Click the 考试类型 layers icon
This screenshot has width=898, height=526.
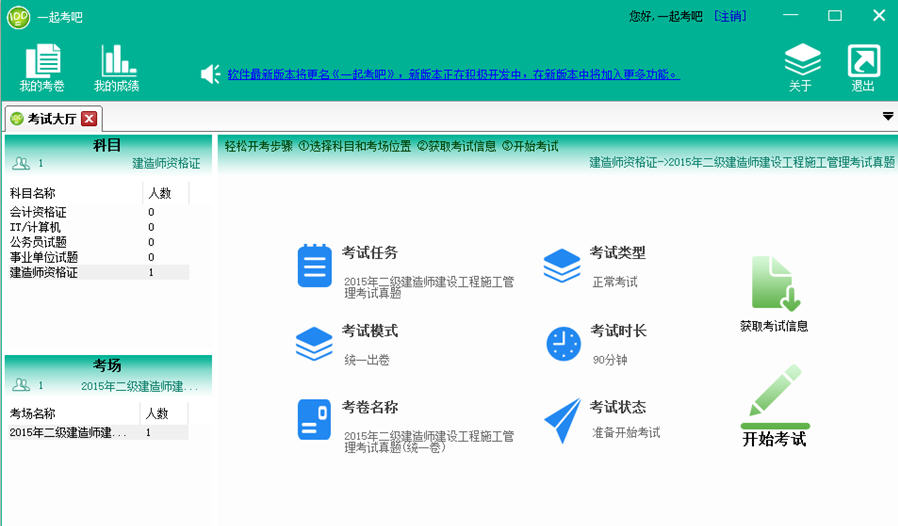pos(562,265)
